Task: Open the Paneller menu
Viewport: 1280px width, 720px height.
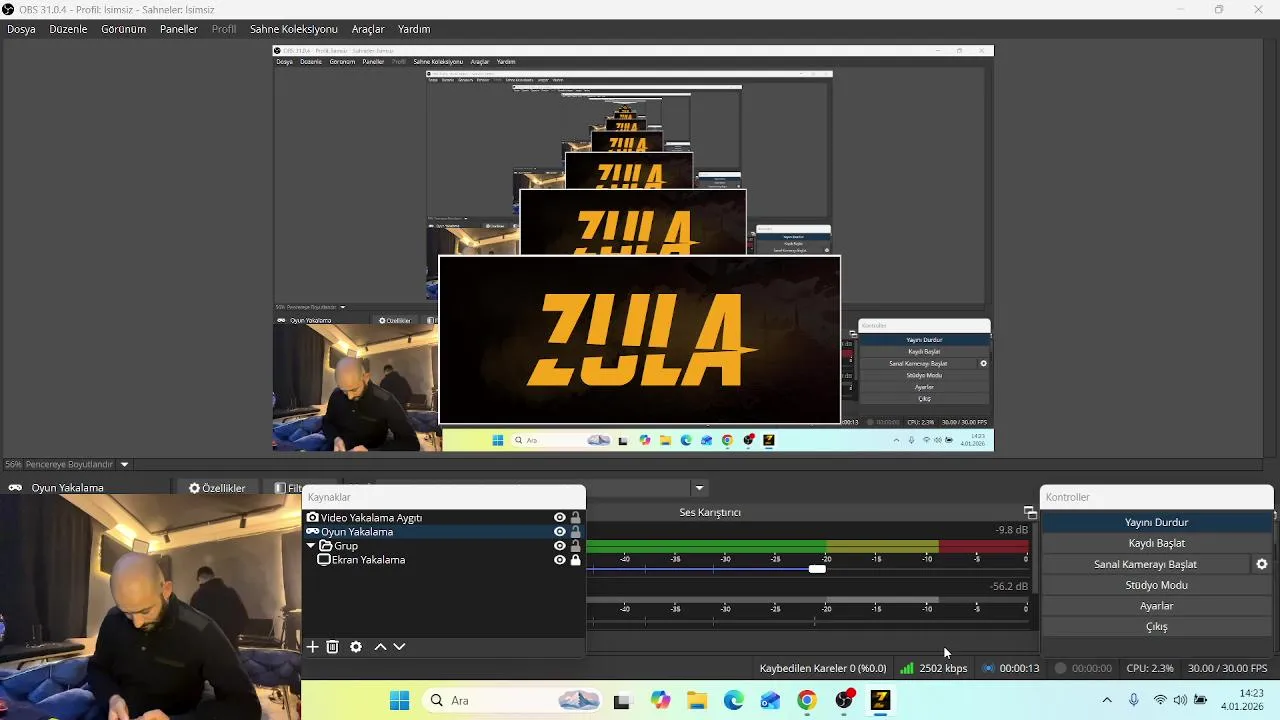Action: point(179,29)
